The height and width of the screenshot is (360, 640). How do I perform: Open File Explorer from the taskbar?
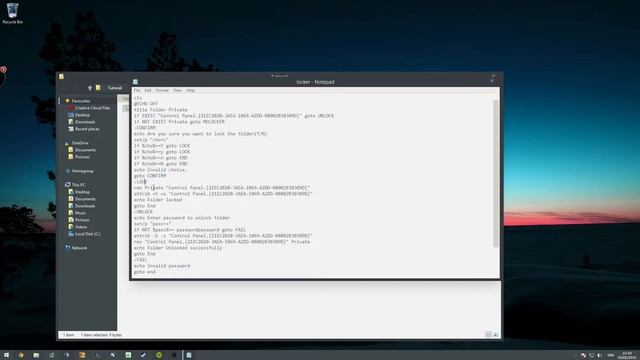[36, 355]
